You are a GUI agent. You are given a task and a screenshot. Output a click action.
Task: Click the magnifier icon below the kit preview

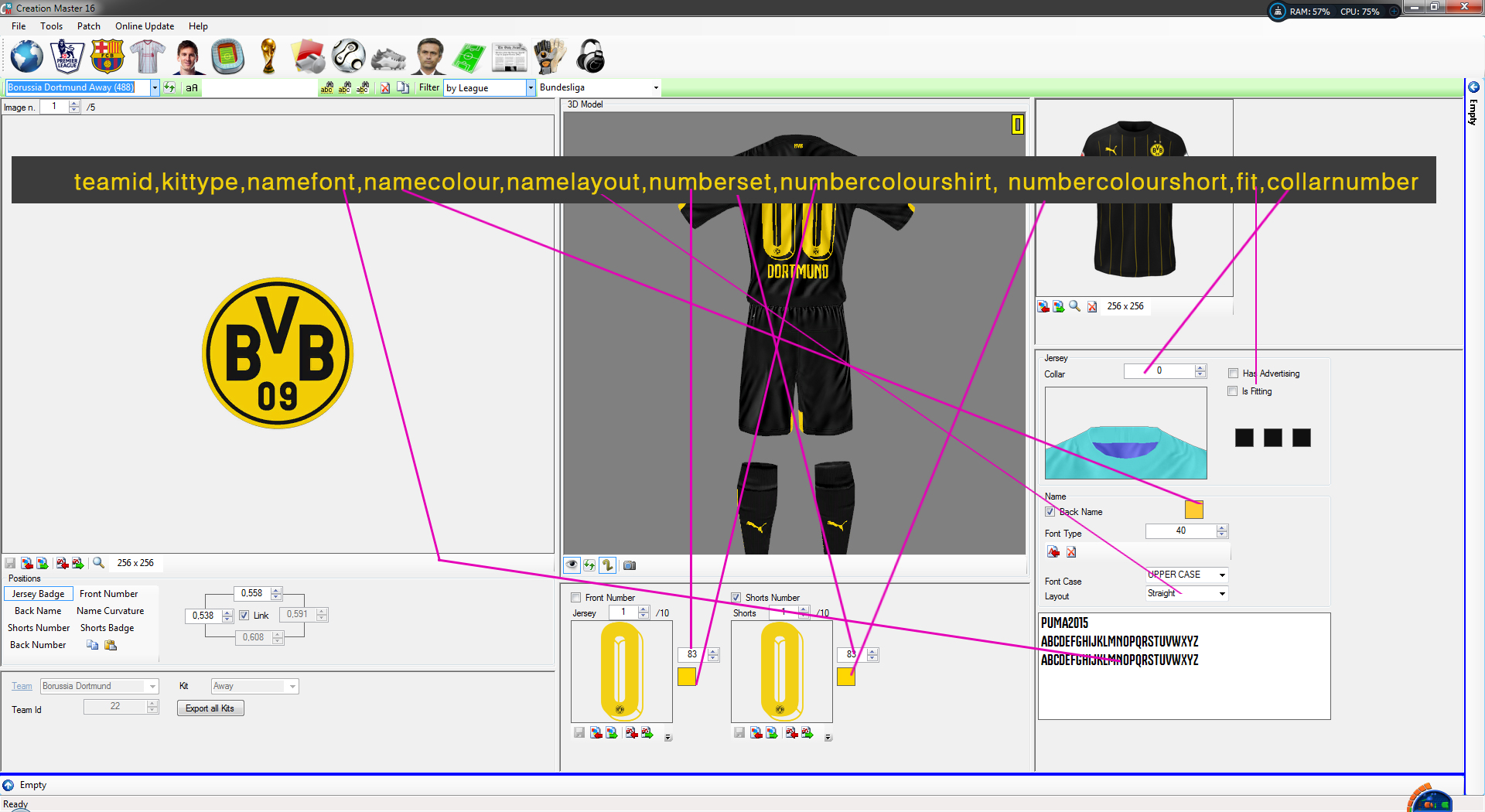coord(1074,306)
